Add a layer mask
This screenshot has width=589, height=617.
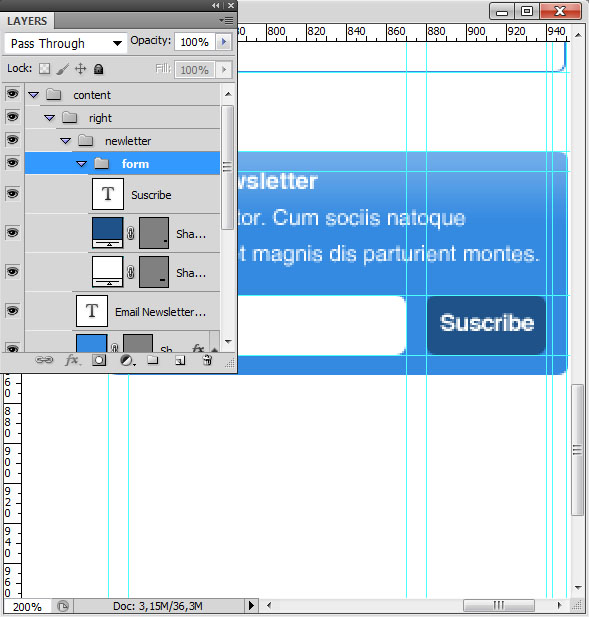(x=99, y=360)
